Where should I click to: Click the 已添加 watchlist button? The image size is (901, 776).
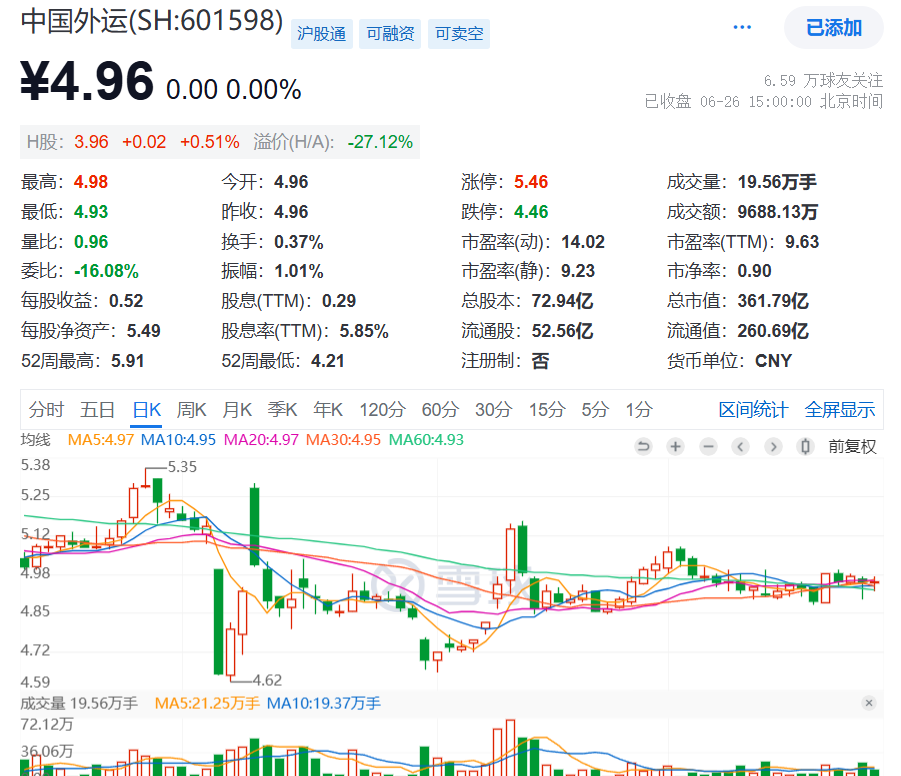[x=834, y=28]
